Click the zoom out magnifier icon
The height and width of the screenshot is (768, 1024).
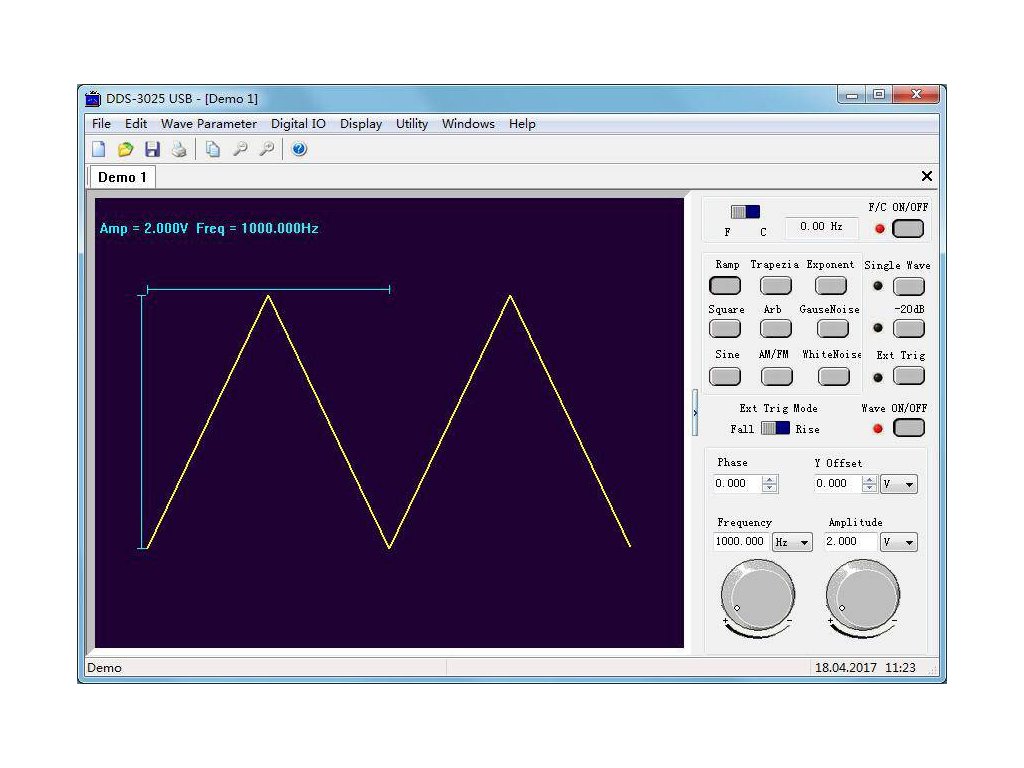tap(240, 150)
